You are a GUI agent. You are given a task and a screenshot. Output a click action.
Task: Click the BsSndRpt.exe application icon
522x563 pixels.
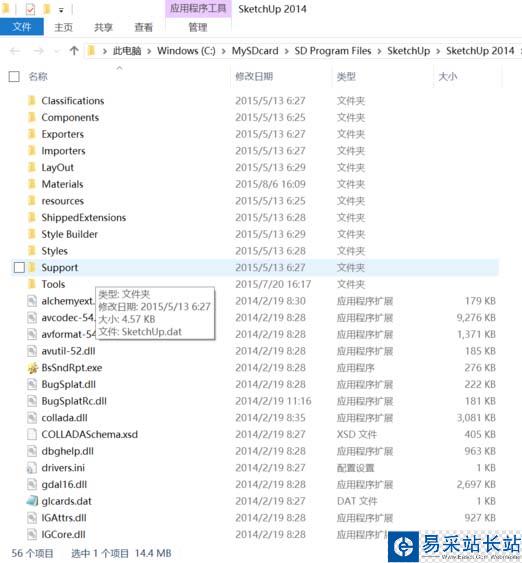click(32, 368)
